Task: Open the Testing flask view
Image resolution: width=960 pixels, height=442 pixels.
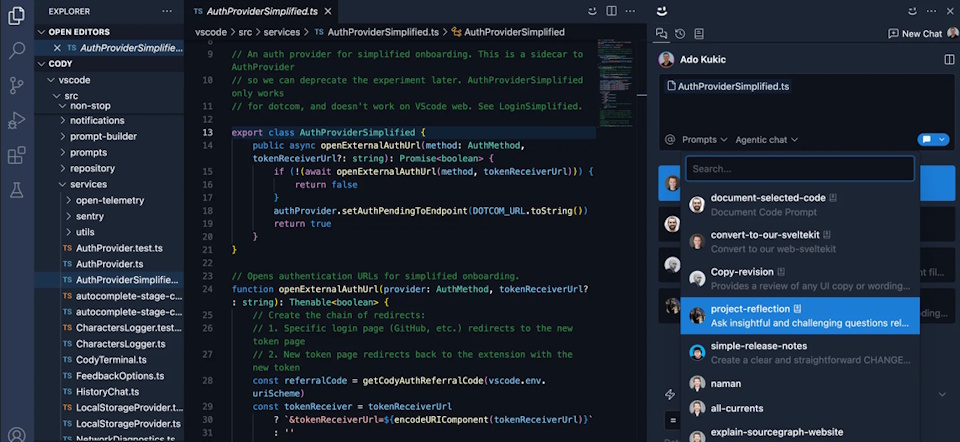Action: pos(17,190)
